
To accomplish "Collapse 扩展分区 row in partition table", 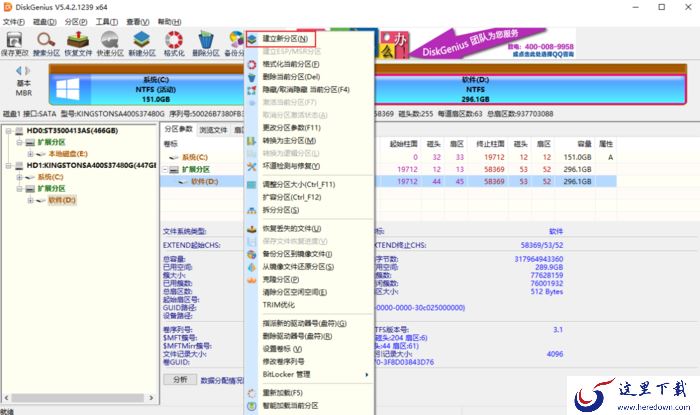I will click(165, 170).
